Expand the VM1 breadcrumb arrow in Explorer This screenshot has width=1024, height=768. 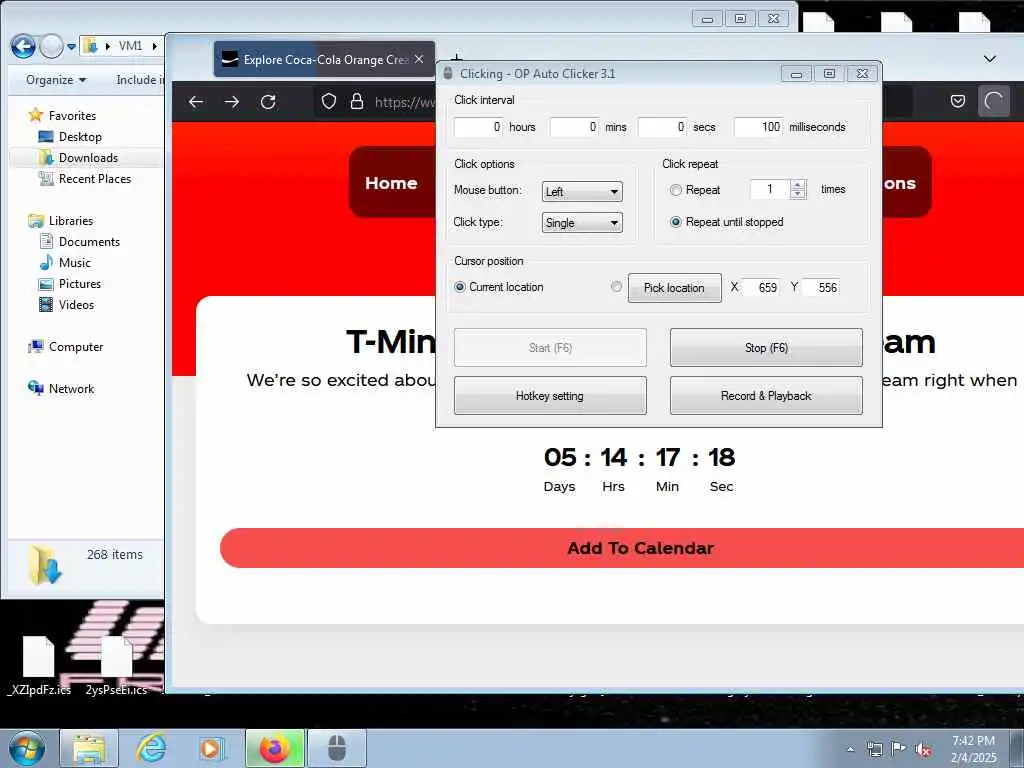click(154, 46)
